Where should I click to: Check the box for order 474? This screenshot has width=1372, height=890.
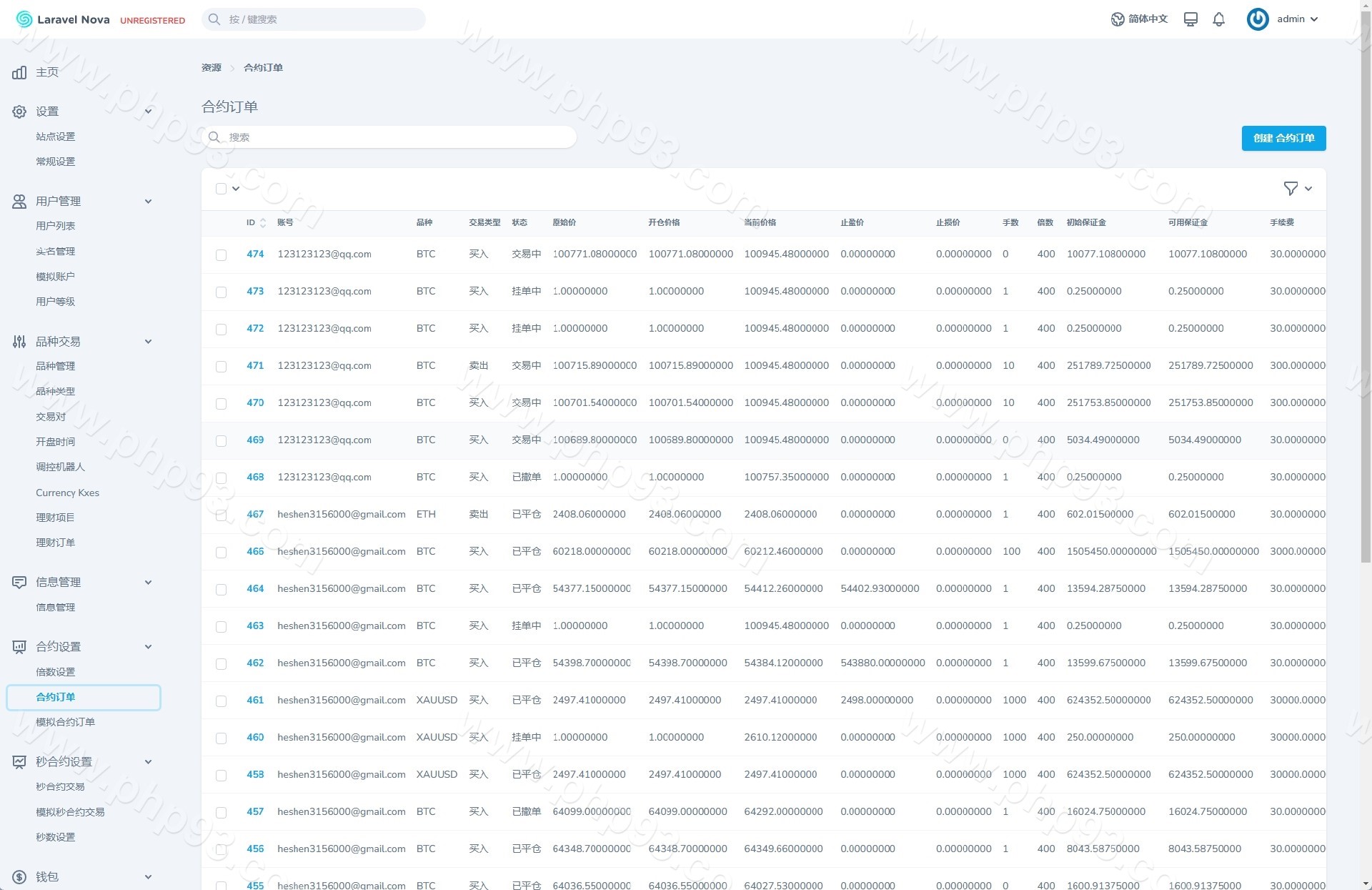pos(221,255)
